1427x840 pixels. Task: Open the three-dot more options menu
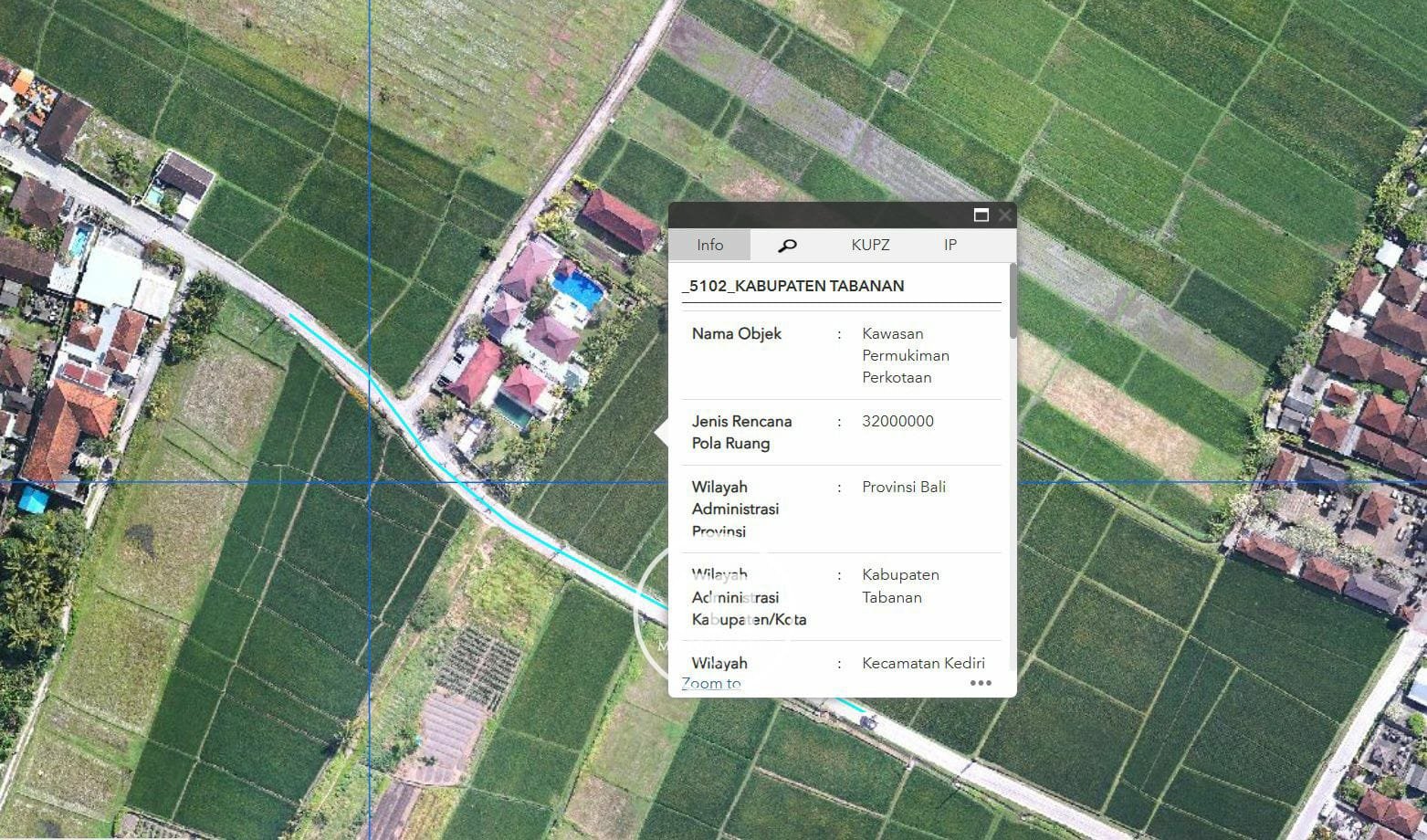point(981,683)
